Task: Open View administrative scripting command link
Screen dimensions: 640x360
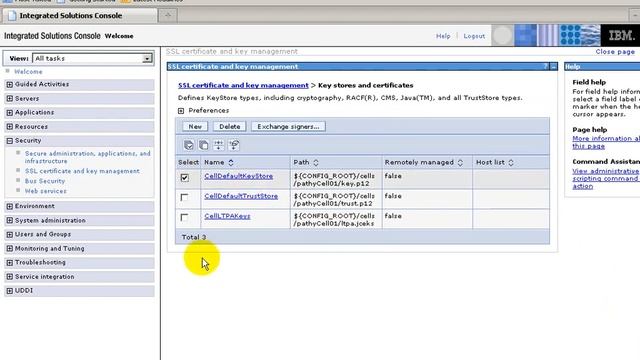Action: [606, 178]
